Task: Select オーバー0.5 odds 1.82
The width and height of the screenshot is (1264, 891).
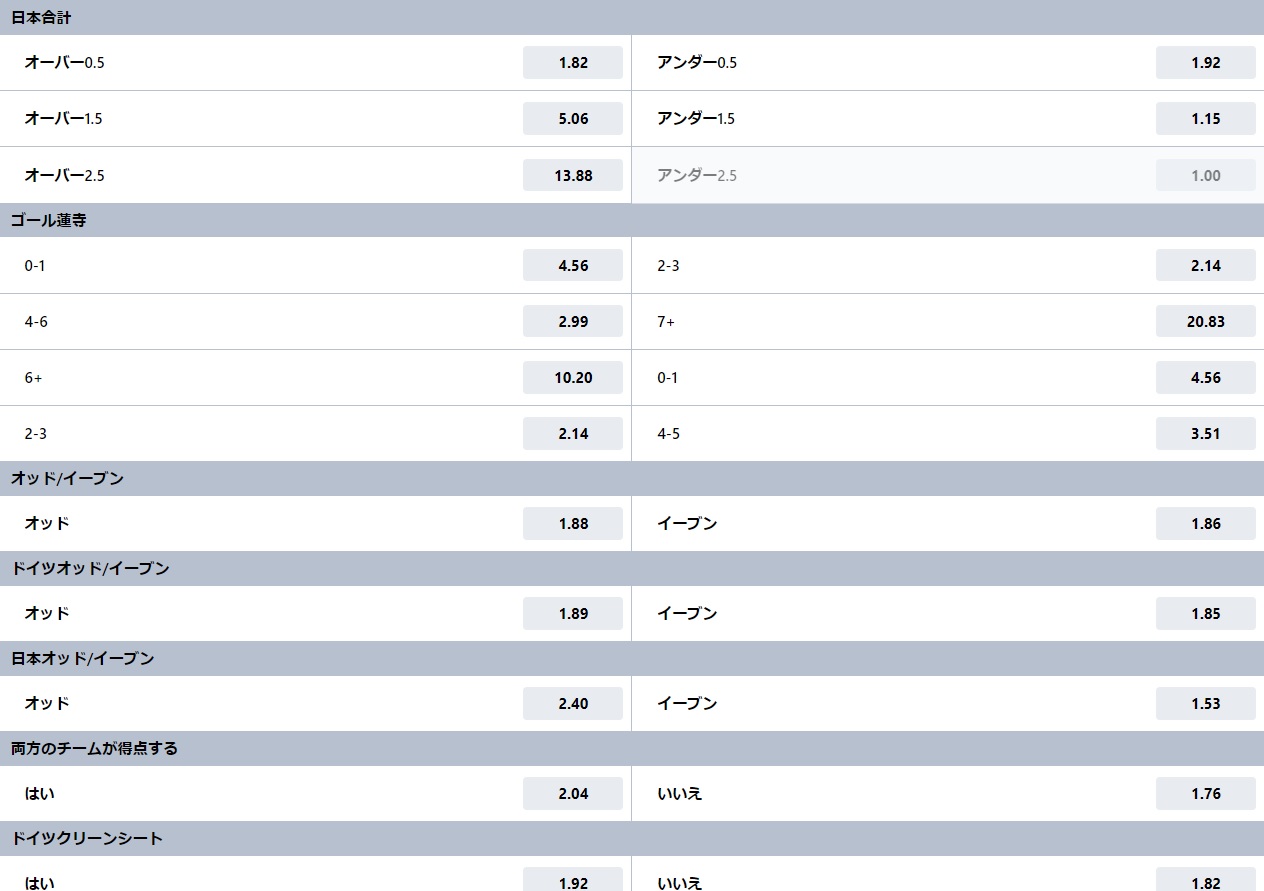Action: [x=573, y=62]
